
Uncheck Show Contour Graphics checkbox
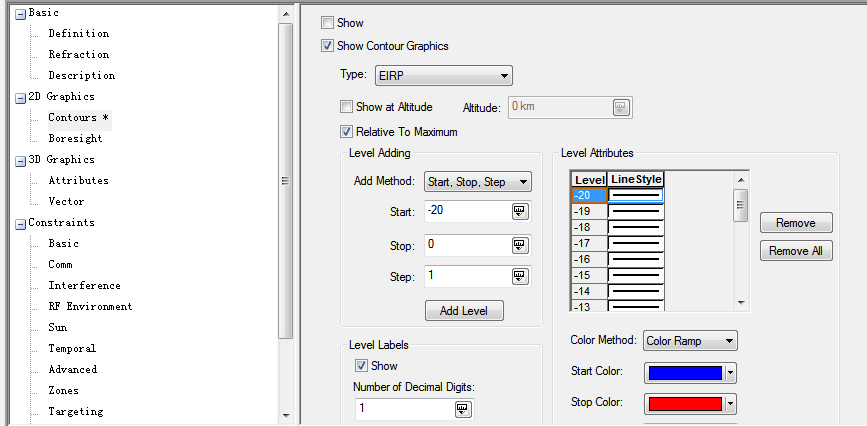pyautogui.click(x=327, y=46)
